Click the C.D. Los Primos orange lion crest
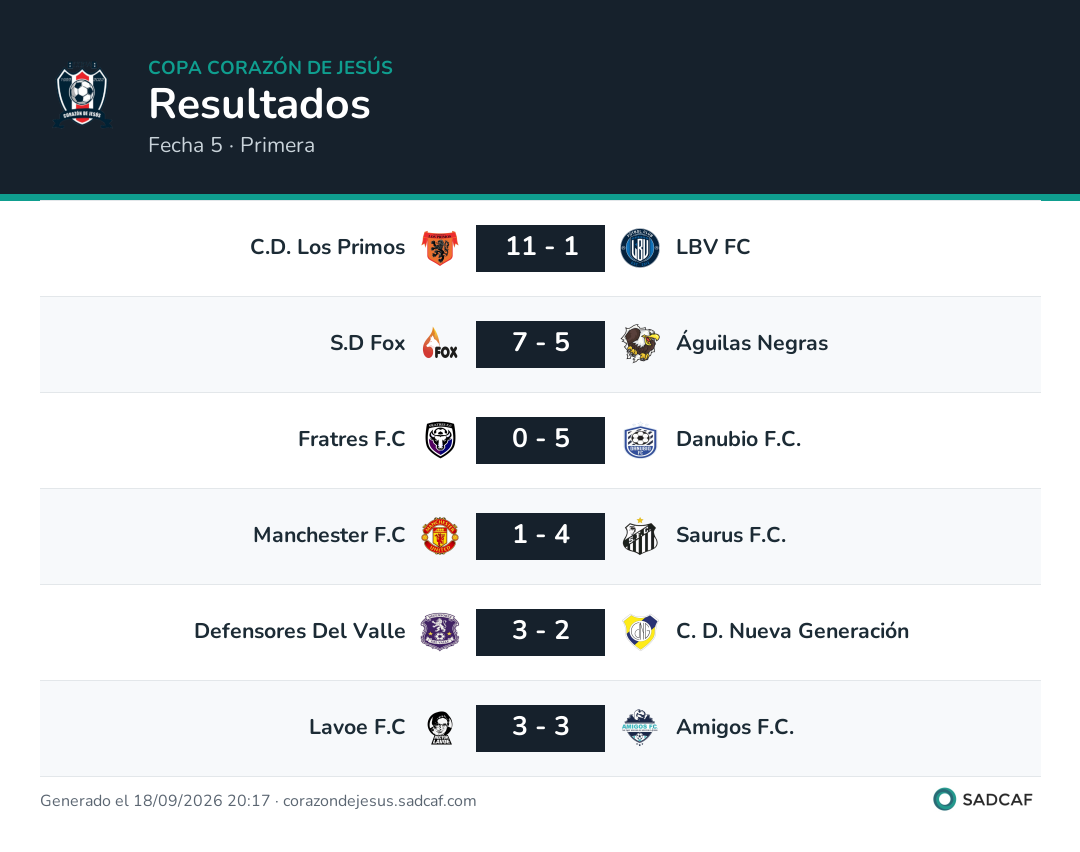Viewport: 1080px width, 852px height. point(440,248)
